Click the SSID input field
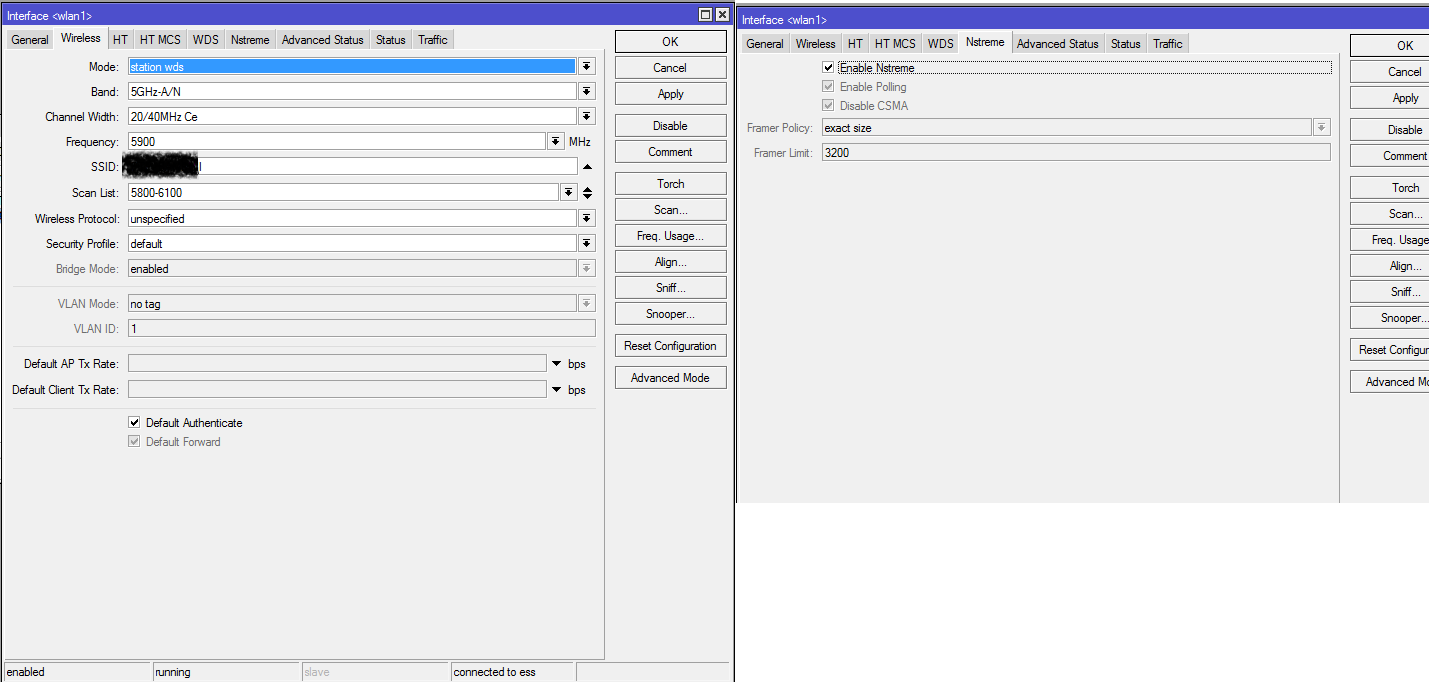Screen dimensions: 1429x698 (353, 167)
